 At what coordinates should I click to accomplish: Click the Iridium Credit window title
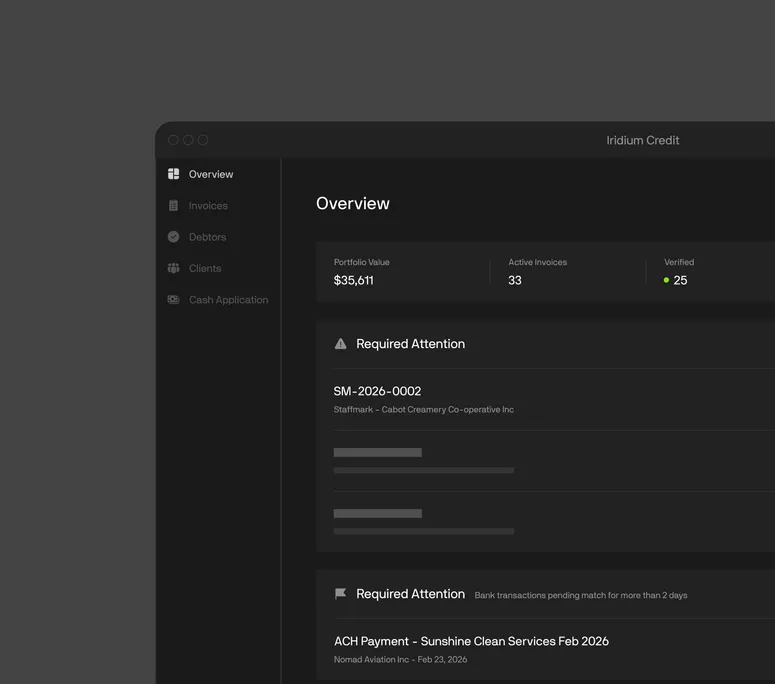[x=643, y=140]
